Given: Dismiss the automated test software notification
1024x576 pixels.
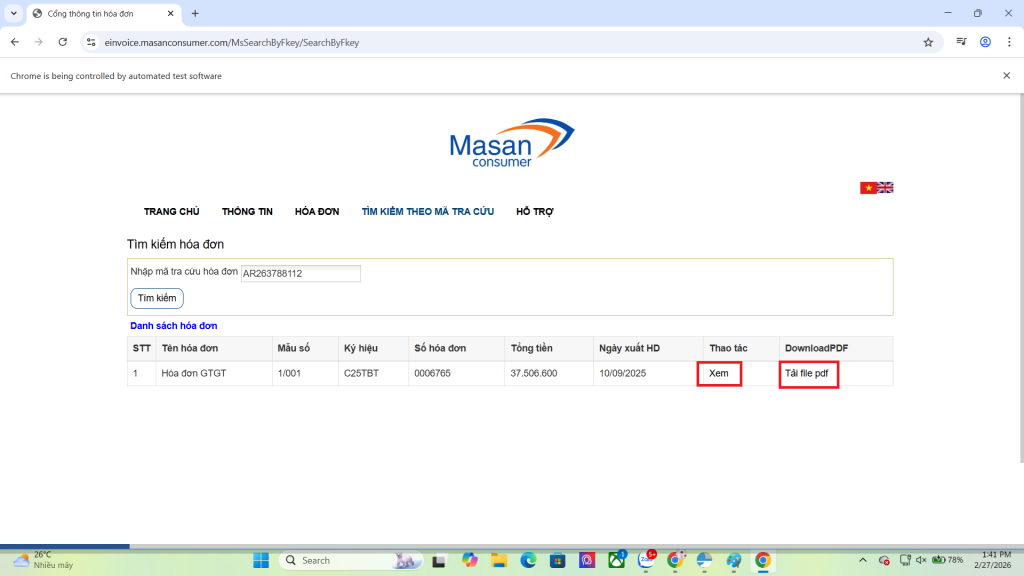Looking at the screenshot, I should click(x=1006, y=76).
